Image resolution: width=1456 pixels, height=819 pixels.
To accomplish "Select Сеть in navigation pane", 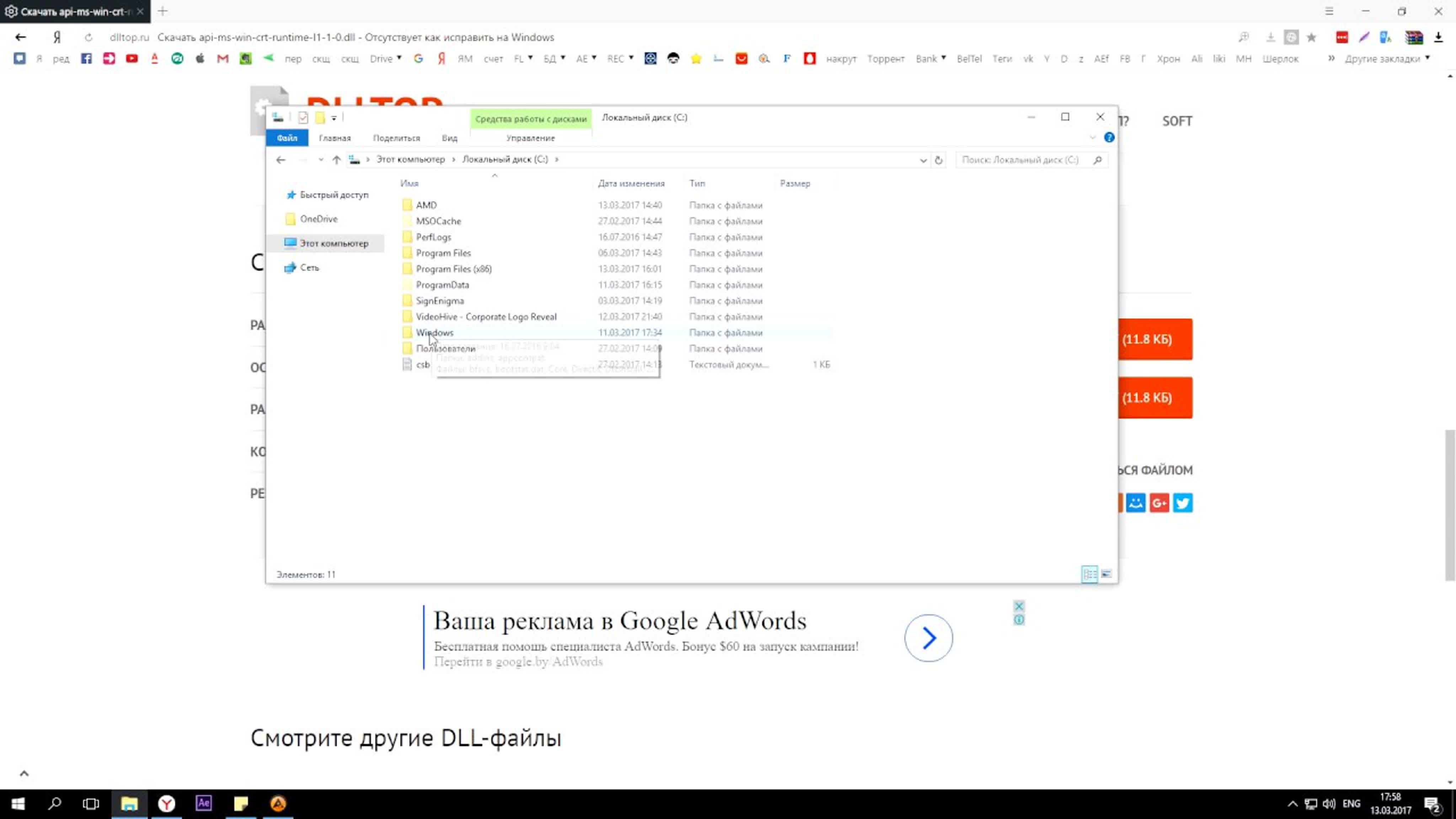I will pyautogui.click(x=309, y=267).
